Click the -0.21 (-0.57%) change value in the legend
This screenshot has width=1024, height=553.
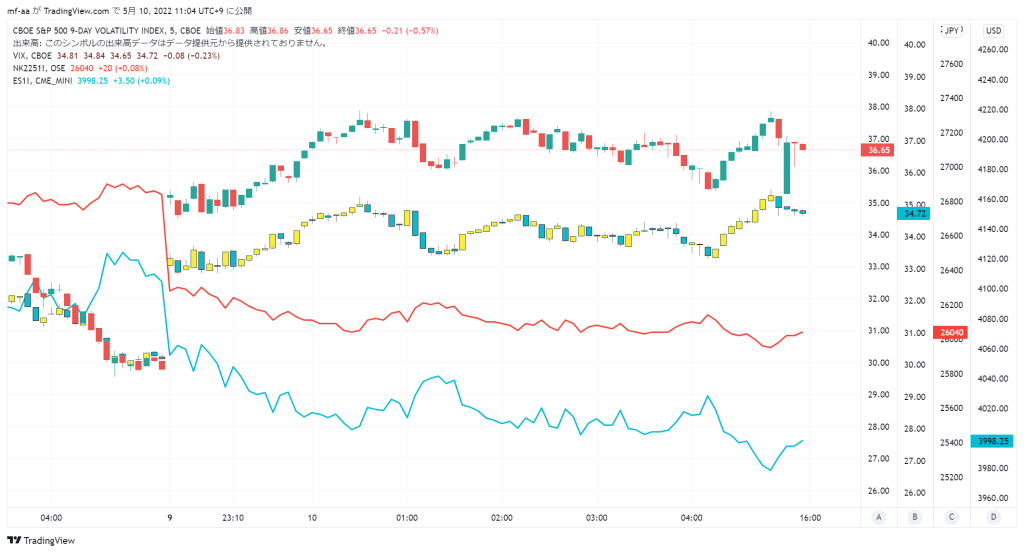[x=409, y=31]
